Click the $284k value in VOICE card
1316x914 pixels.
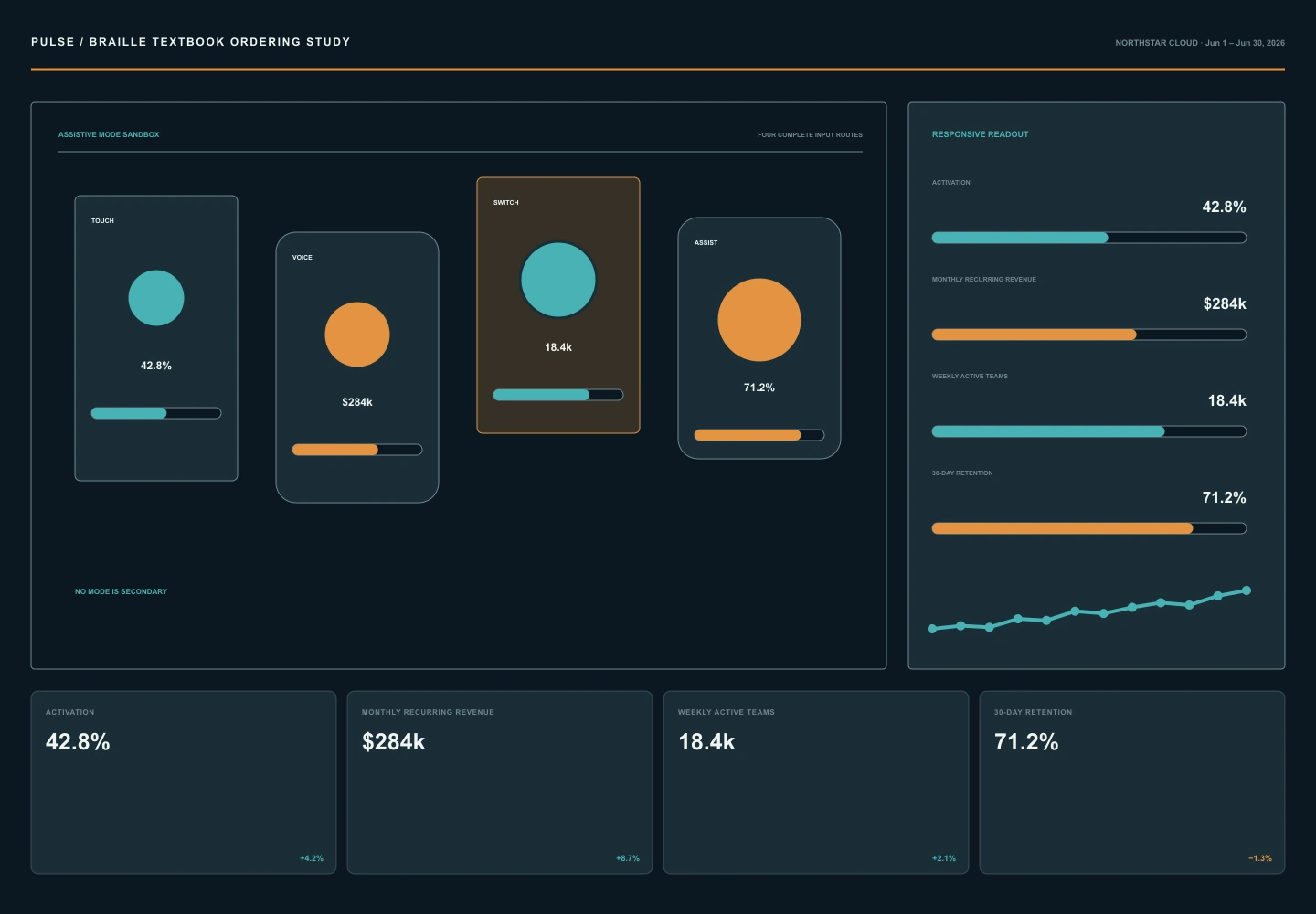coord(357,402)
